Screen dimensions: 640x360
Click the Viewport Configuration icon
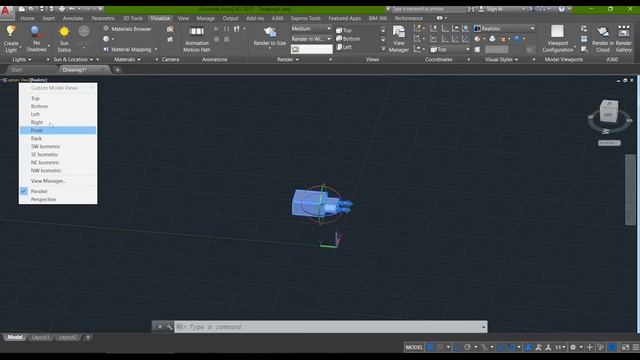tap(558, 31)
